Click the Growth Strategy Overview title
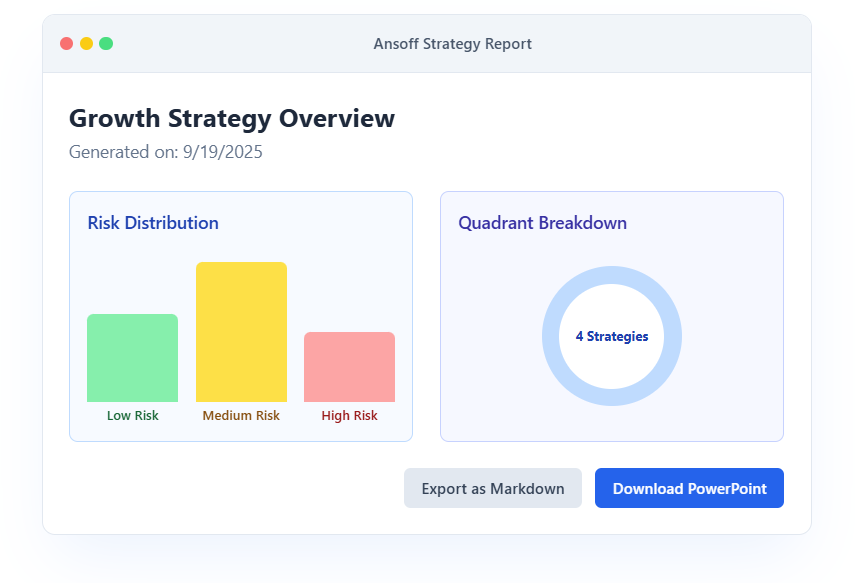This screenshot has width=855, height=583. 232,118
